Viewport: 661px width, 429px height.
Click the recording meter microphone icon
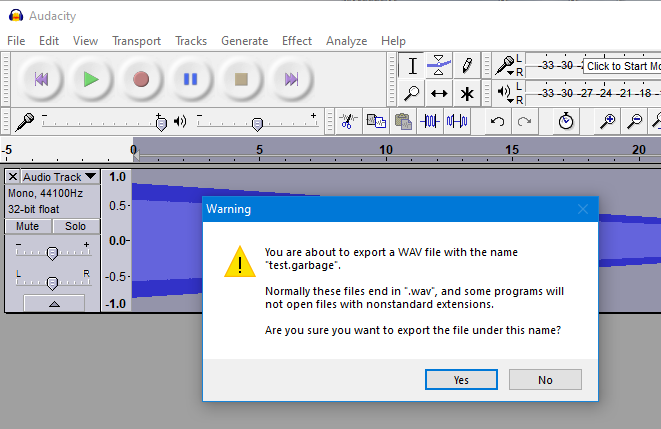pyautogui.click(x=504, y=65)
